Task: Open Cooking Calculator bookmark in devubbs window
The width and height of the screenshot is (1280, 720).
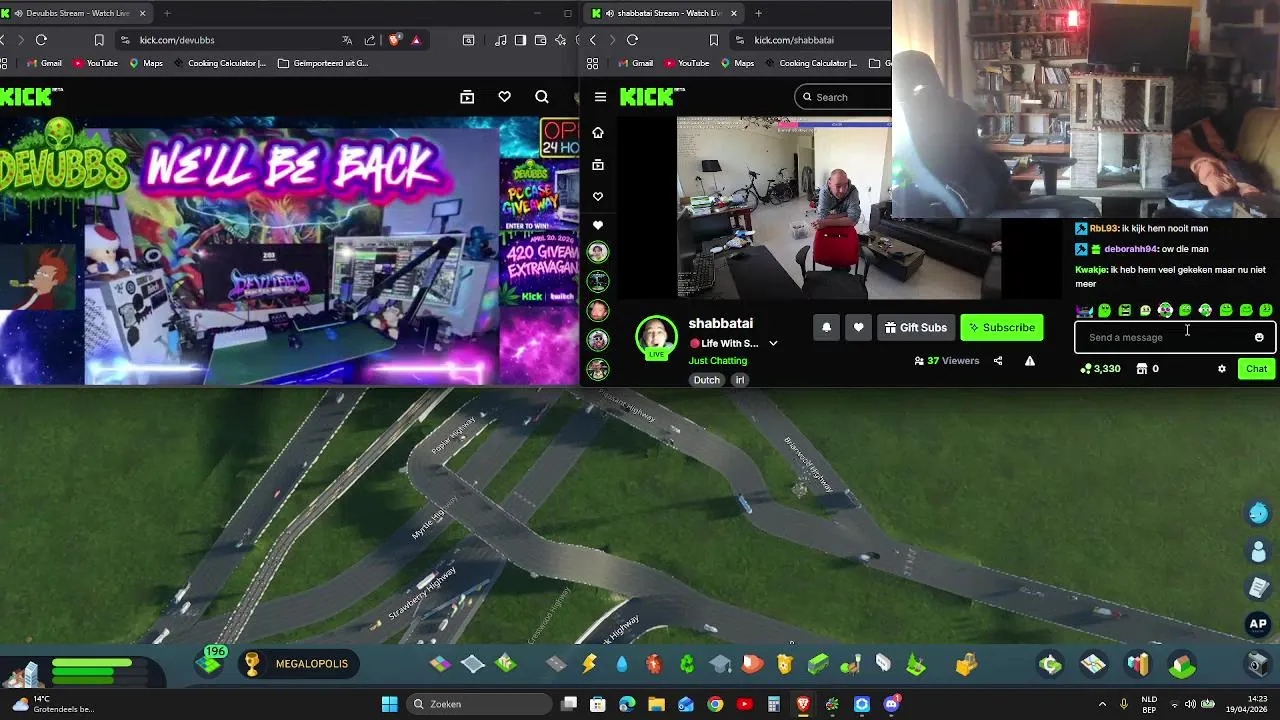Action: (x=220, y=63)
